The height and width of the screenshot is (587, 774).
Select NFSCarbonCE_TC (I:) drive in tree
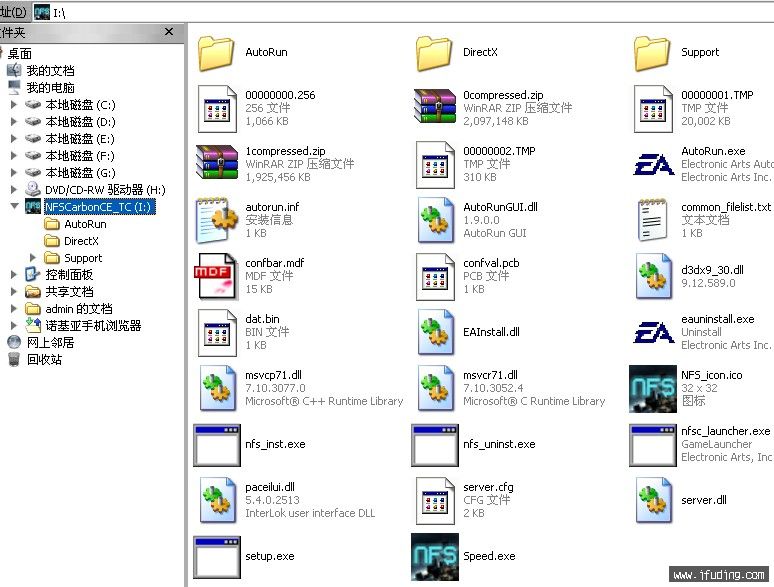click(100, 207)
